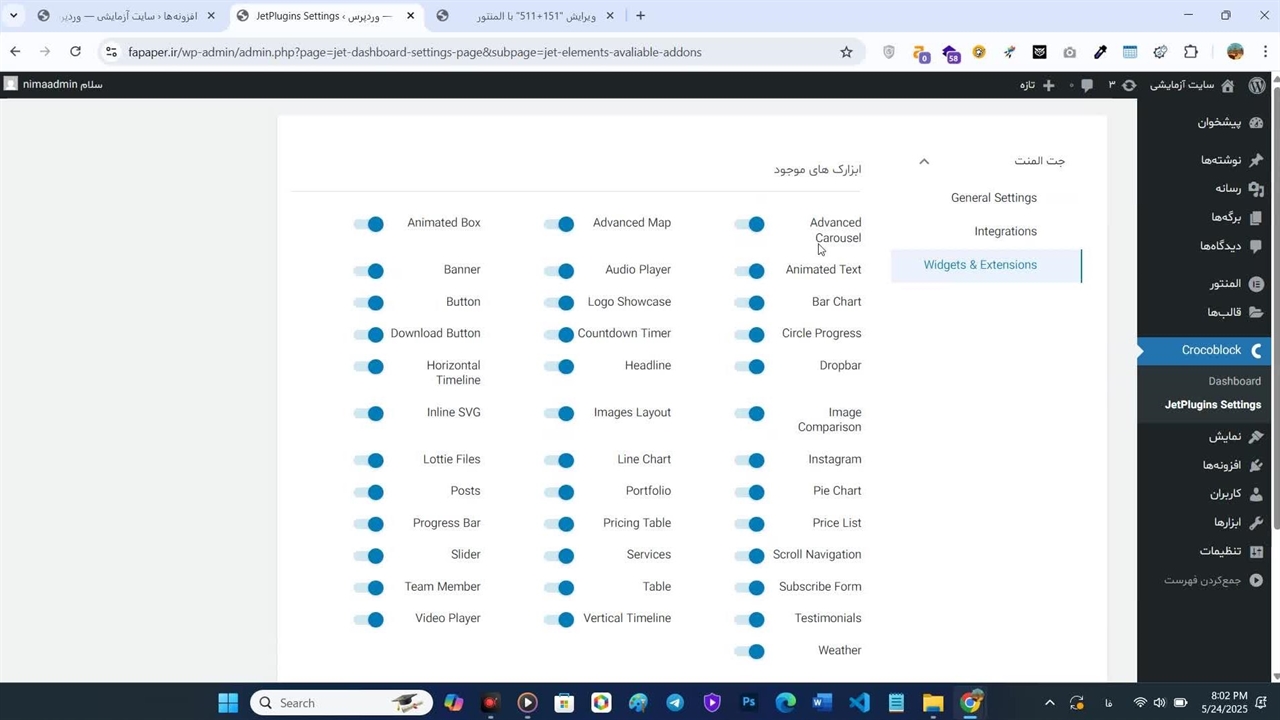Bookmark this page with the star icon
Viewport: 1280px width, 720px height.
point(846,52)
